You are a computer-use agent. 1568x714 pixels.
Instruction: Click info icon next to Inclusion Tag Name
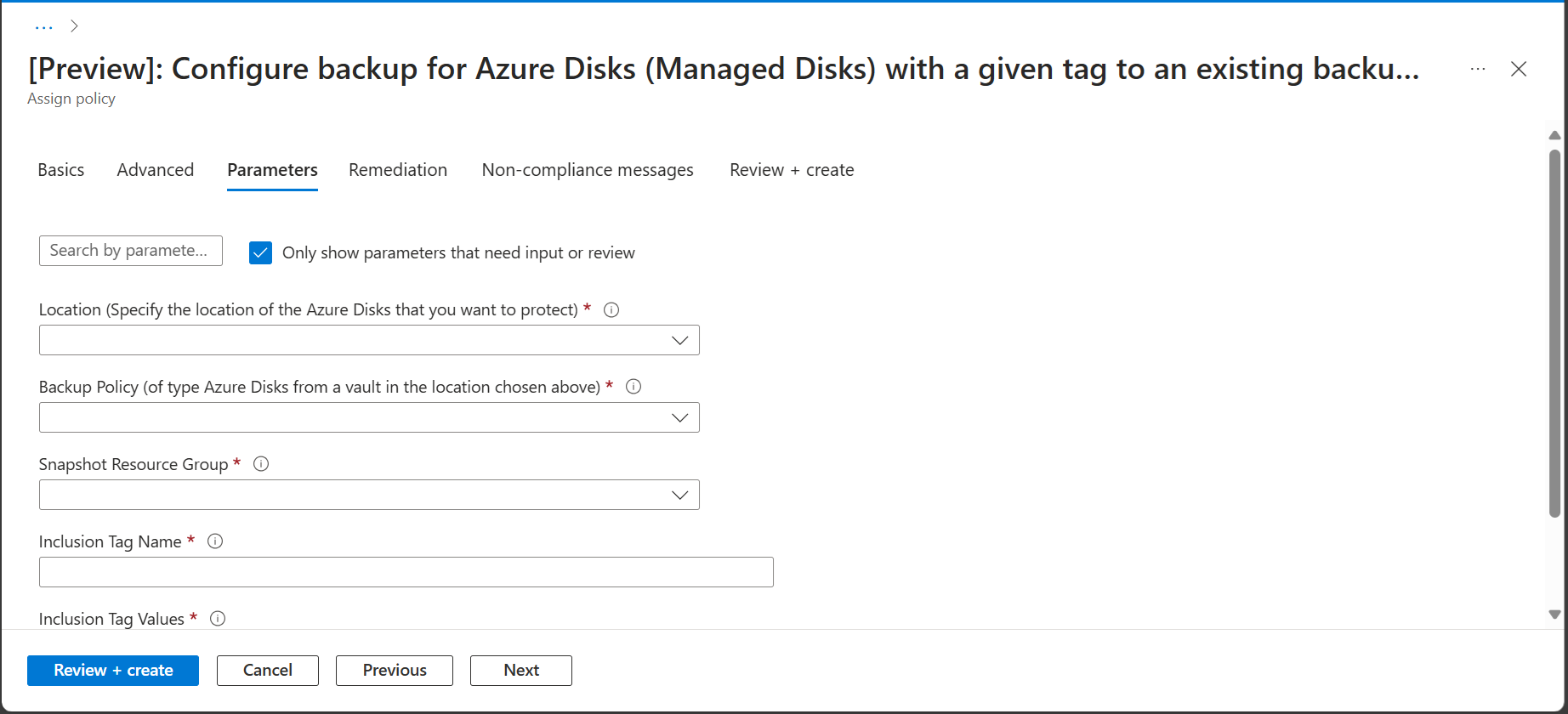coord(215,541)
